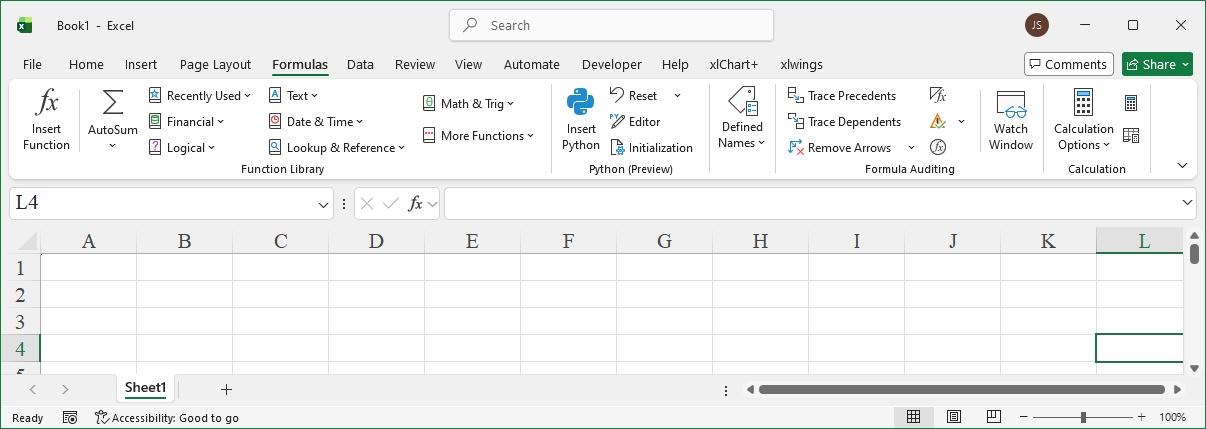Open user account JS avatar
This screenshot has height=429, width=1206.
pos(1037,25)
